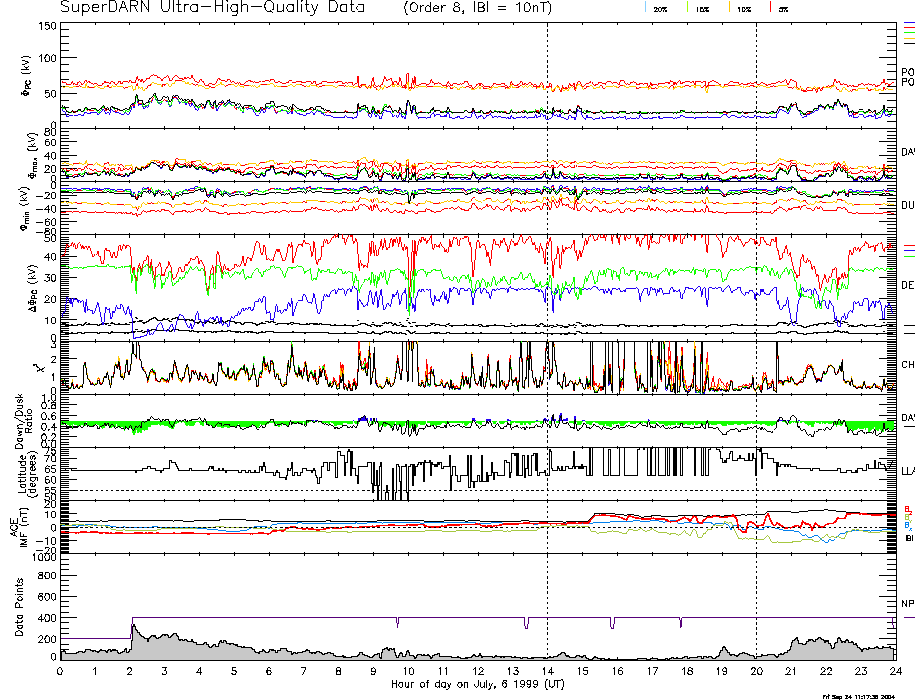
Task: Click the NP label beside Data Points panel
Action: [907, 604]
